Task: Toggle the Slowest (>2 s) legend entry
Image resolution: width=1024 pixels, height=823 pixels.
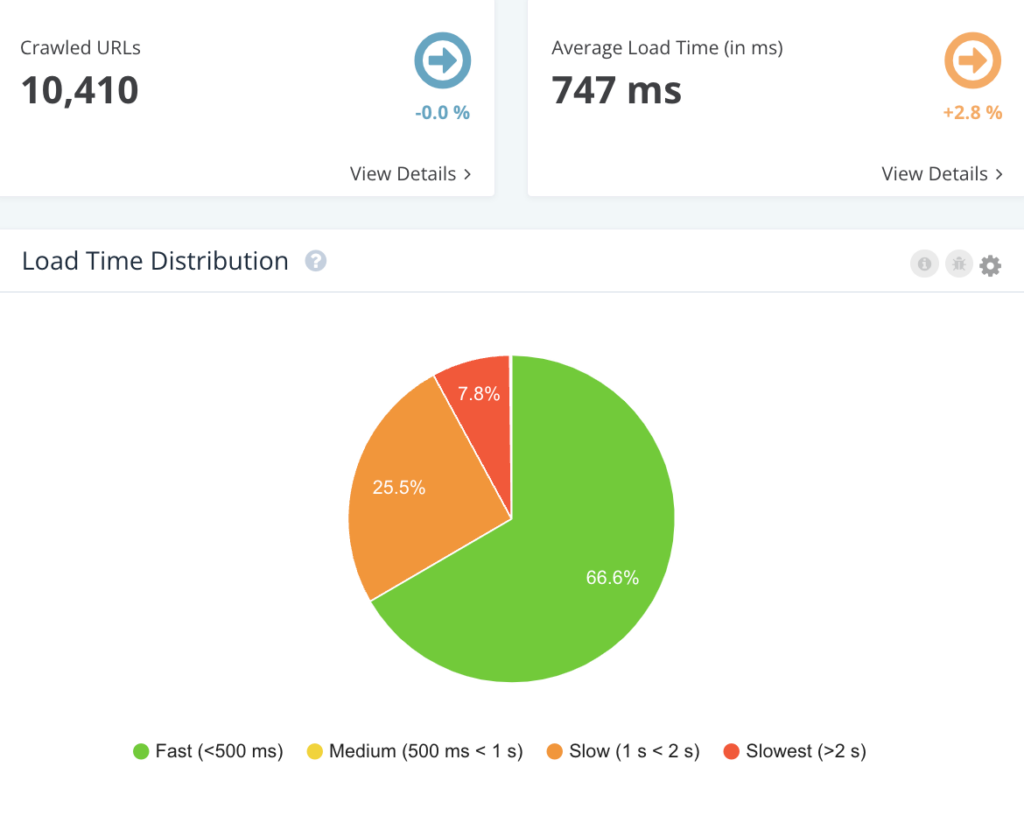Action: pos(795,751)
